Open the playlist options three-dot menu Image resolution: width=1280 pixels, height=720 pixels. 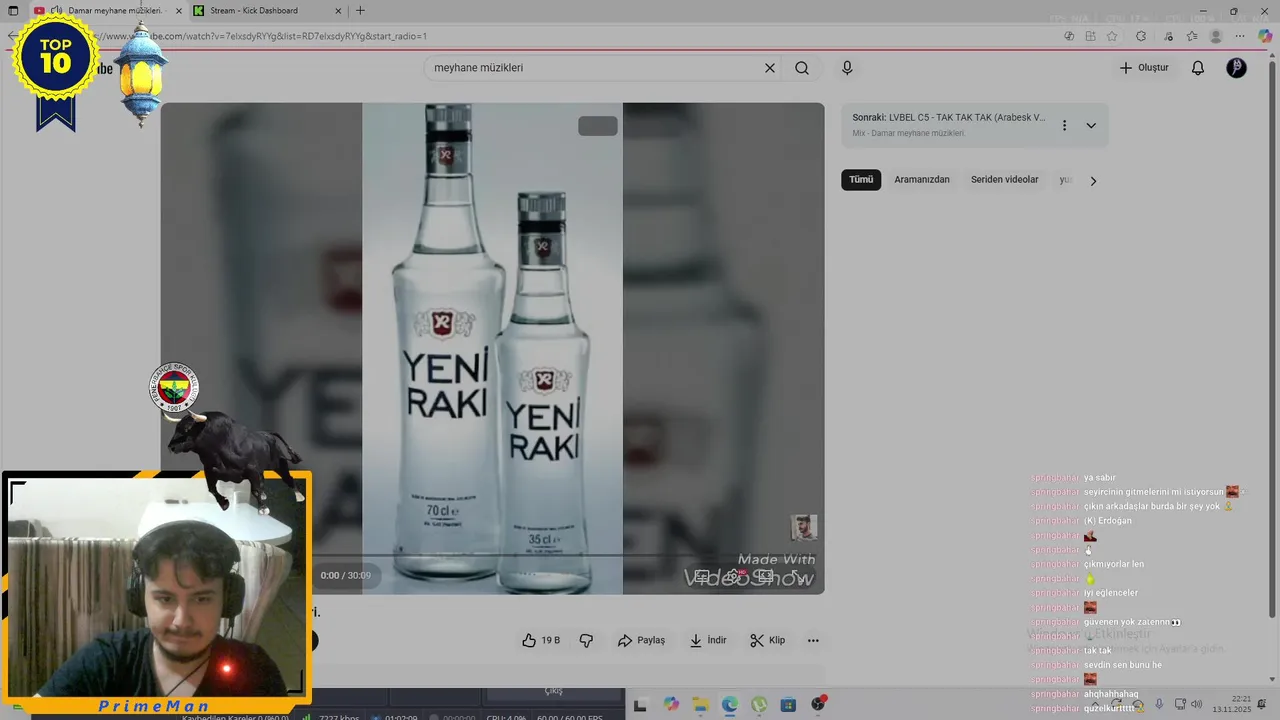click(1064, 125)
